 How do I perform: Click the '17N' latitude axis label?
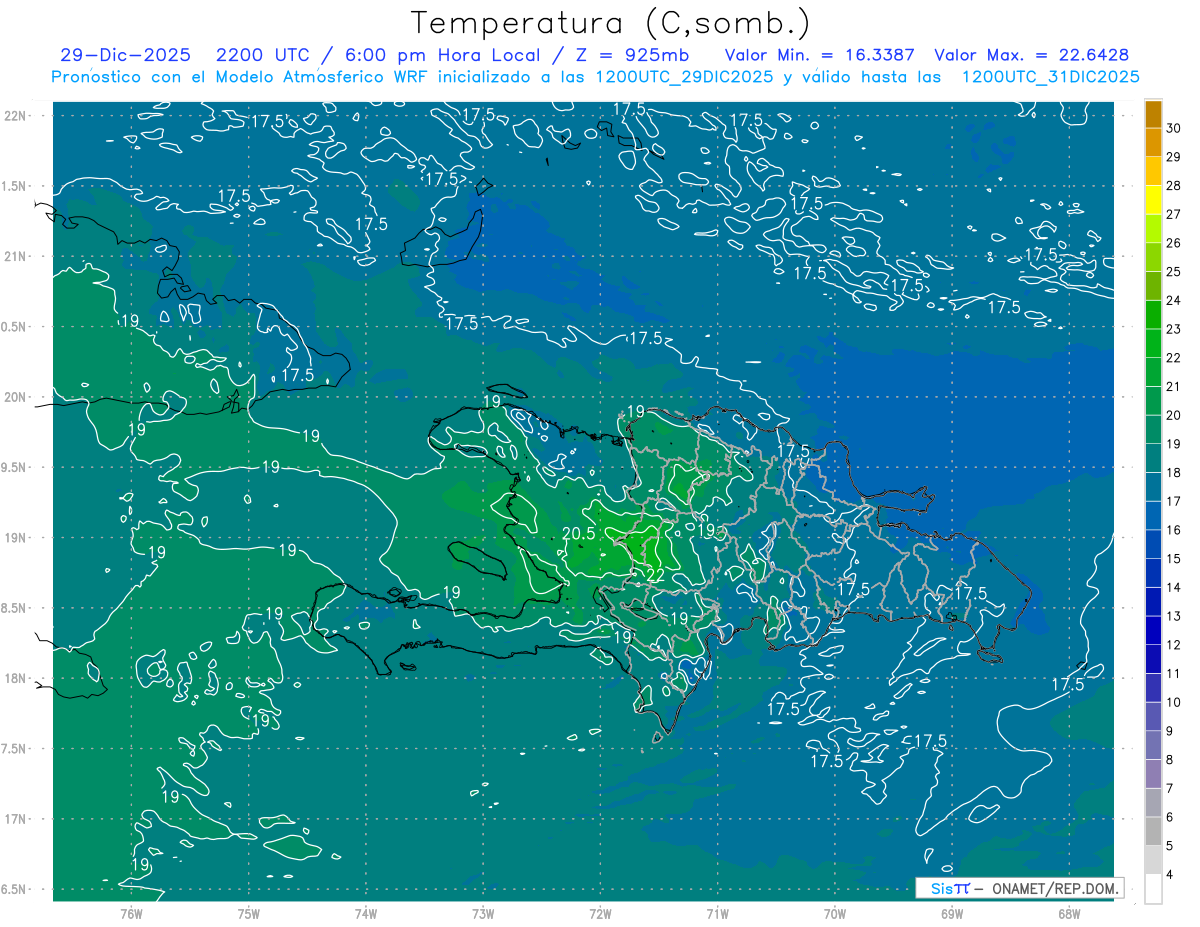pos(14,819)
